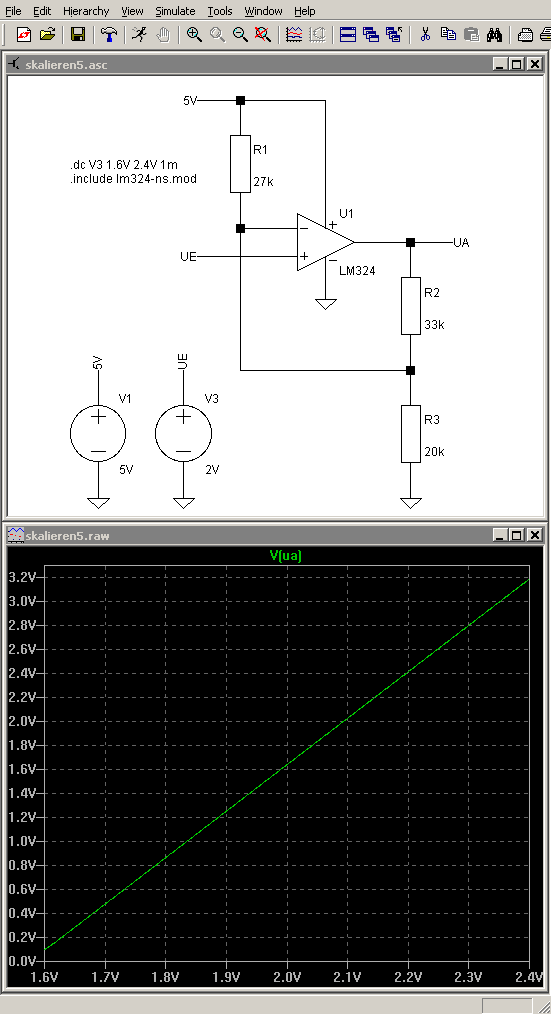Click the Open file folder icon

point(47,34)
